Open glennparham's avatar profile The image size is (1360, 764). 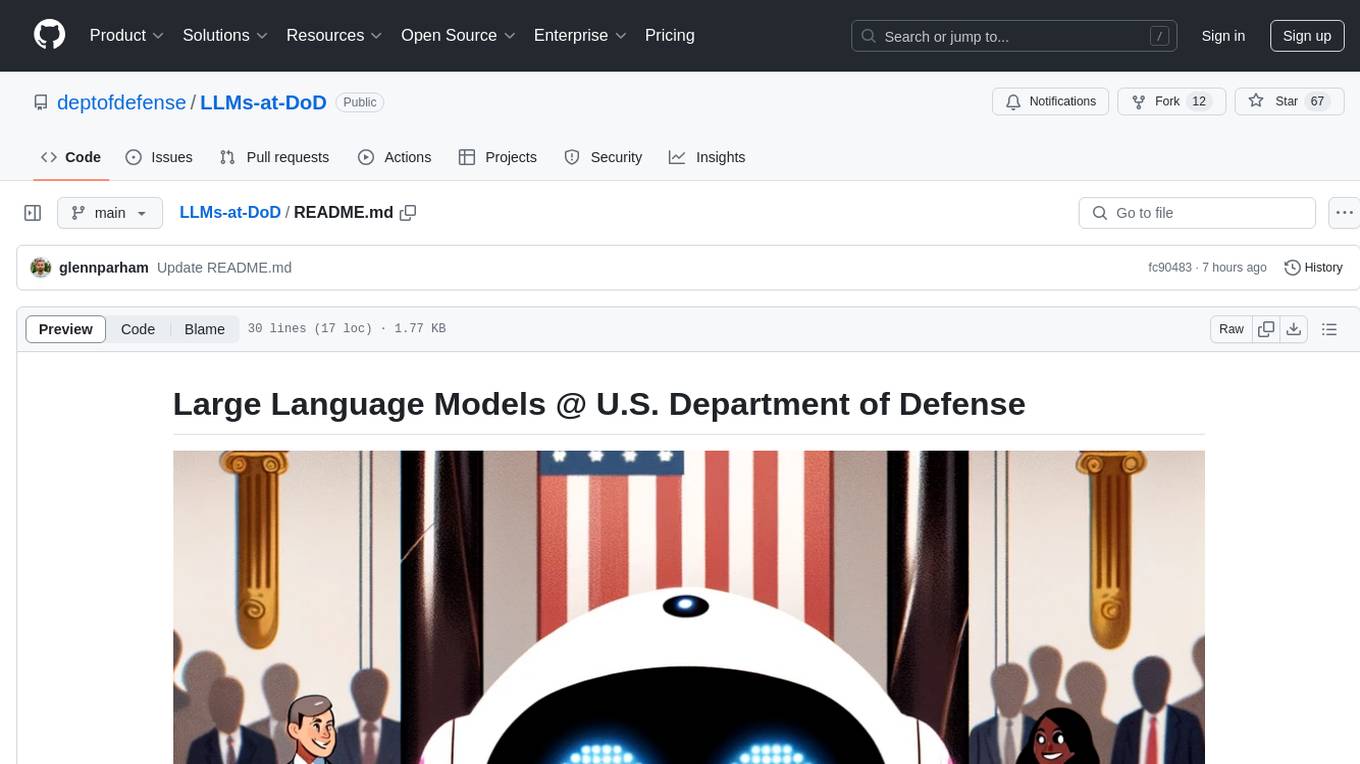[x=41, y=267]
